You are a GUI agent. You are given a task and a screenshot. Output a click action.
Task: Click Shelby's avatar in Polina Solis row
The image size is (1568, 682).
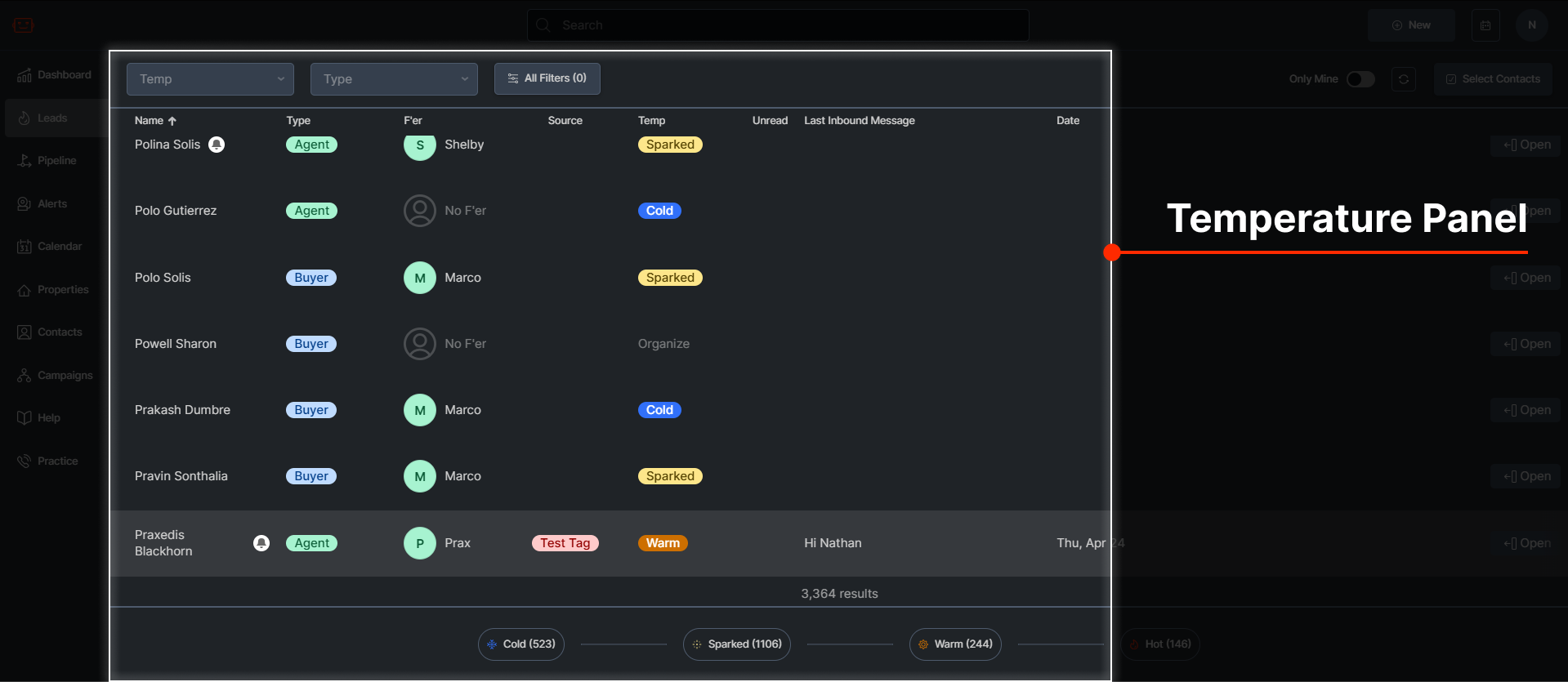tap(420, 145)
